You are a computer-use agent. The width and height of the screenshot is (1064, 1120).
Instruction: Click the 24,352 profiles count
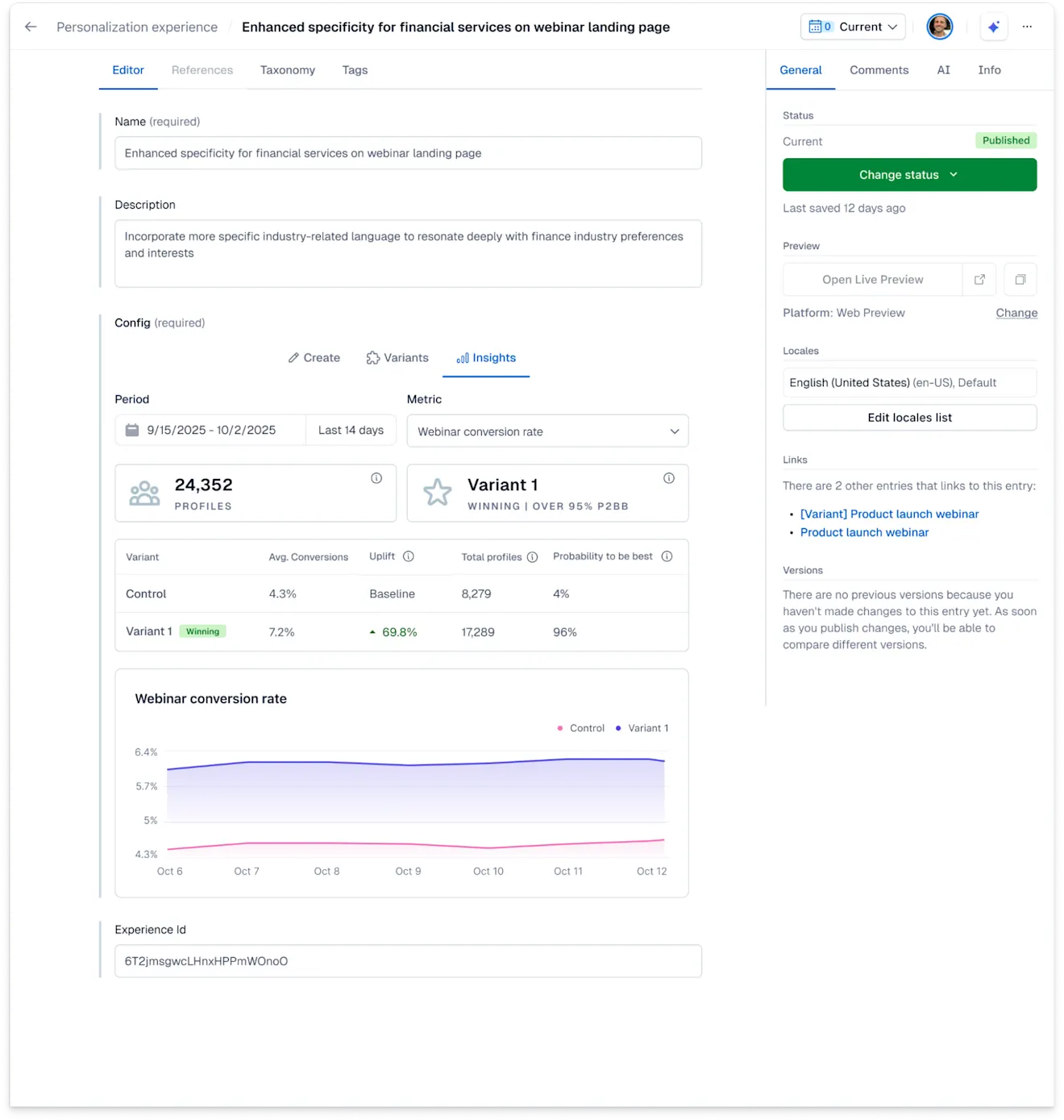coord(204,485)
